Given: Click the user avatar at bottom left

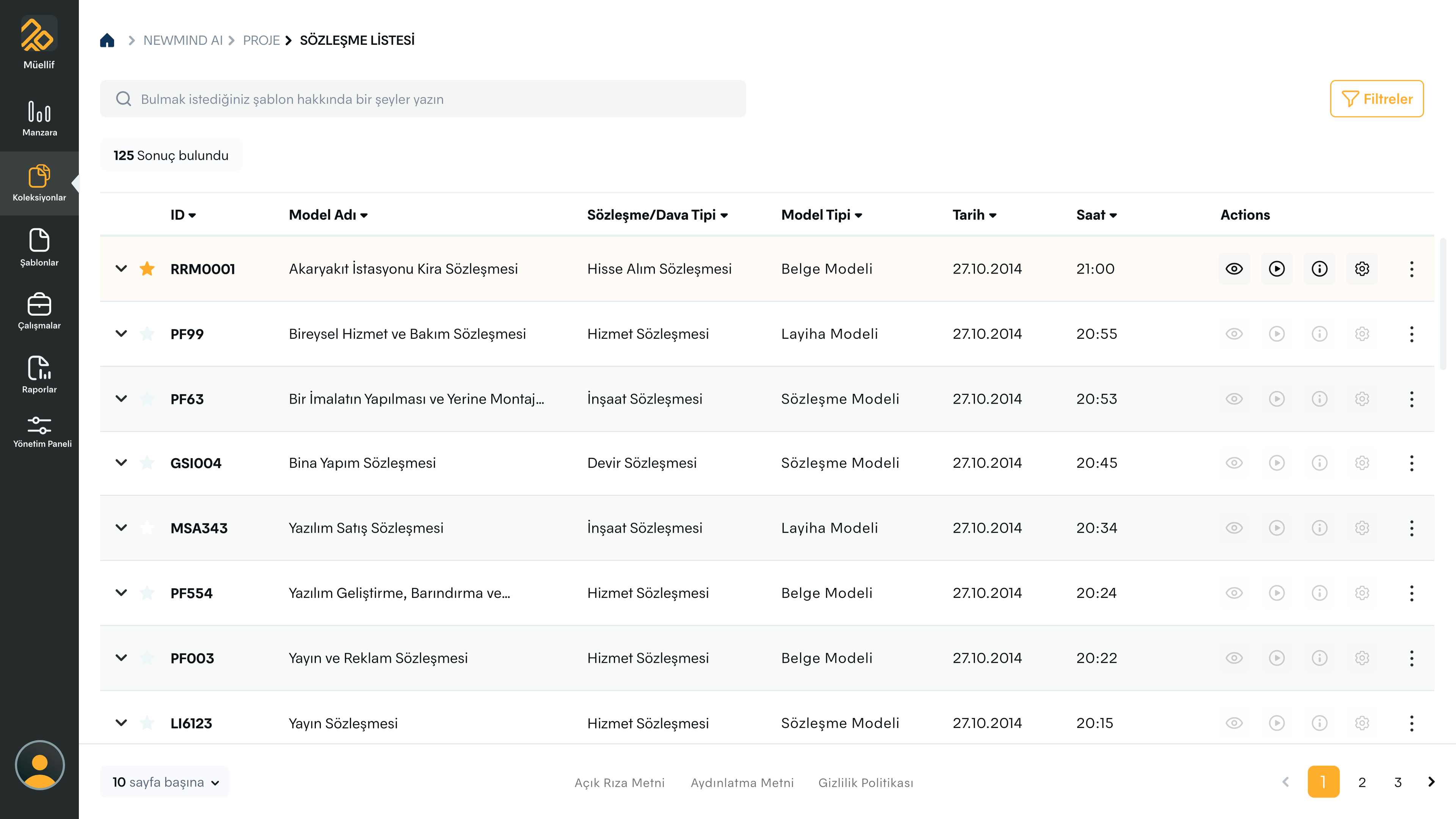Looking at the screenshot, I should click(39, 765).
